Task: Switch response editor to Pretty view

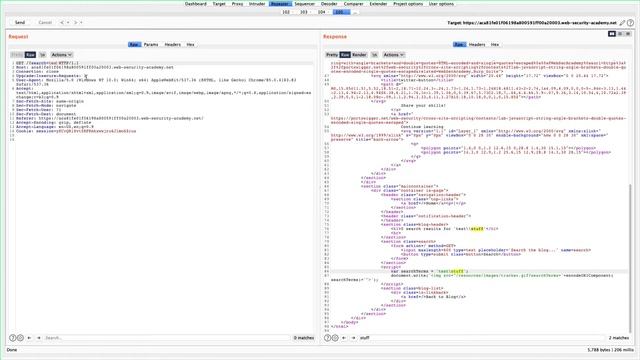Action: (x=332, y=55)
